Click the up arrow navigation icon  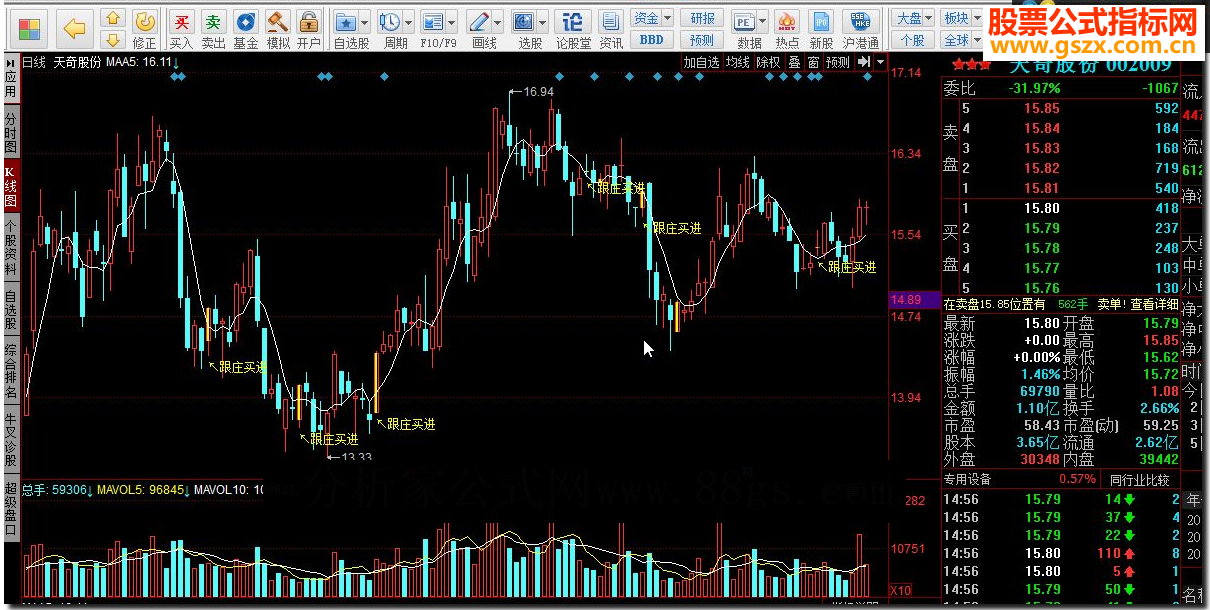113,18
